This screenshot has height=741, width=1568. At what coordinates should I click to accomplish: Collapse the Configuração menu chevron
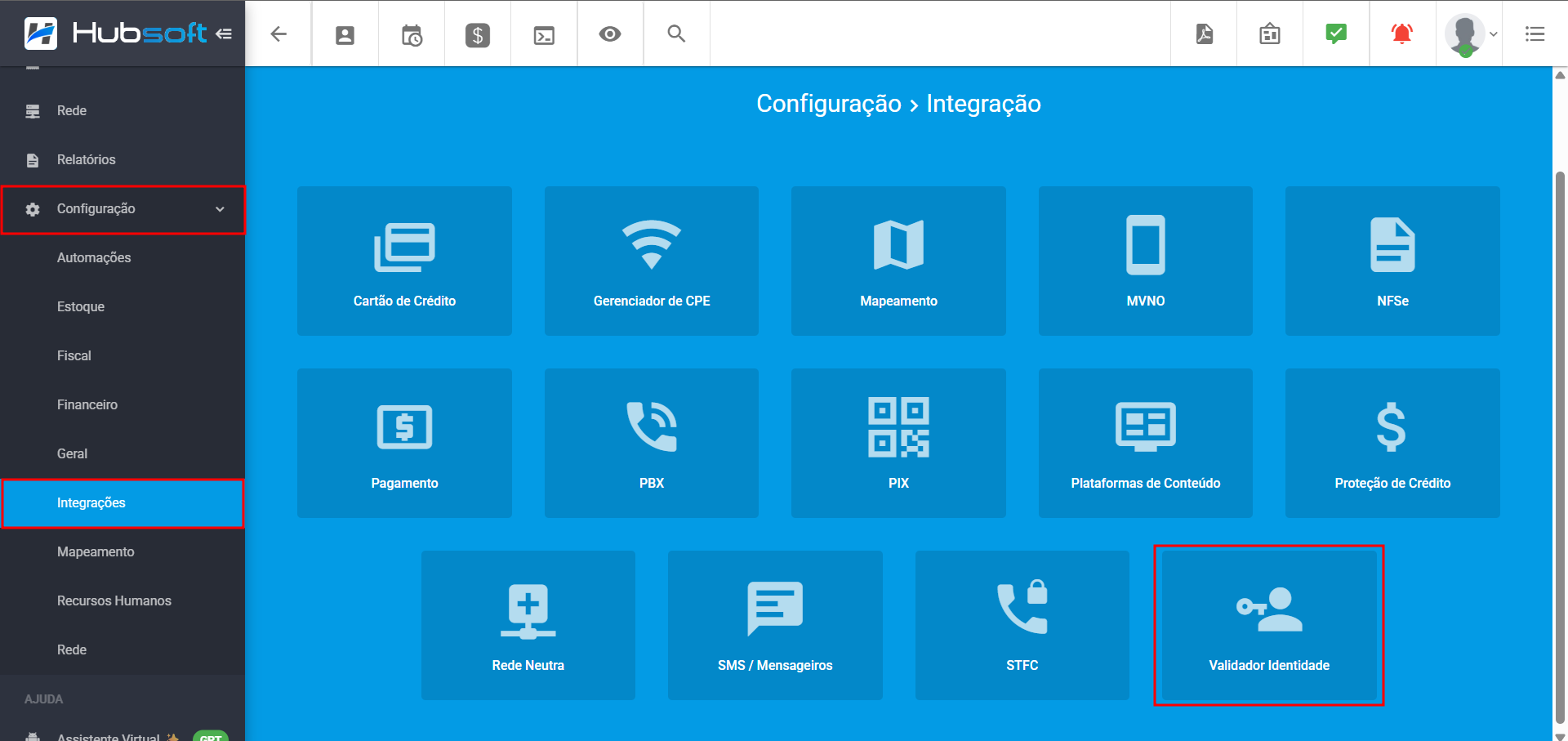[x=220, y=209]
